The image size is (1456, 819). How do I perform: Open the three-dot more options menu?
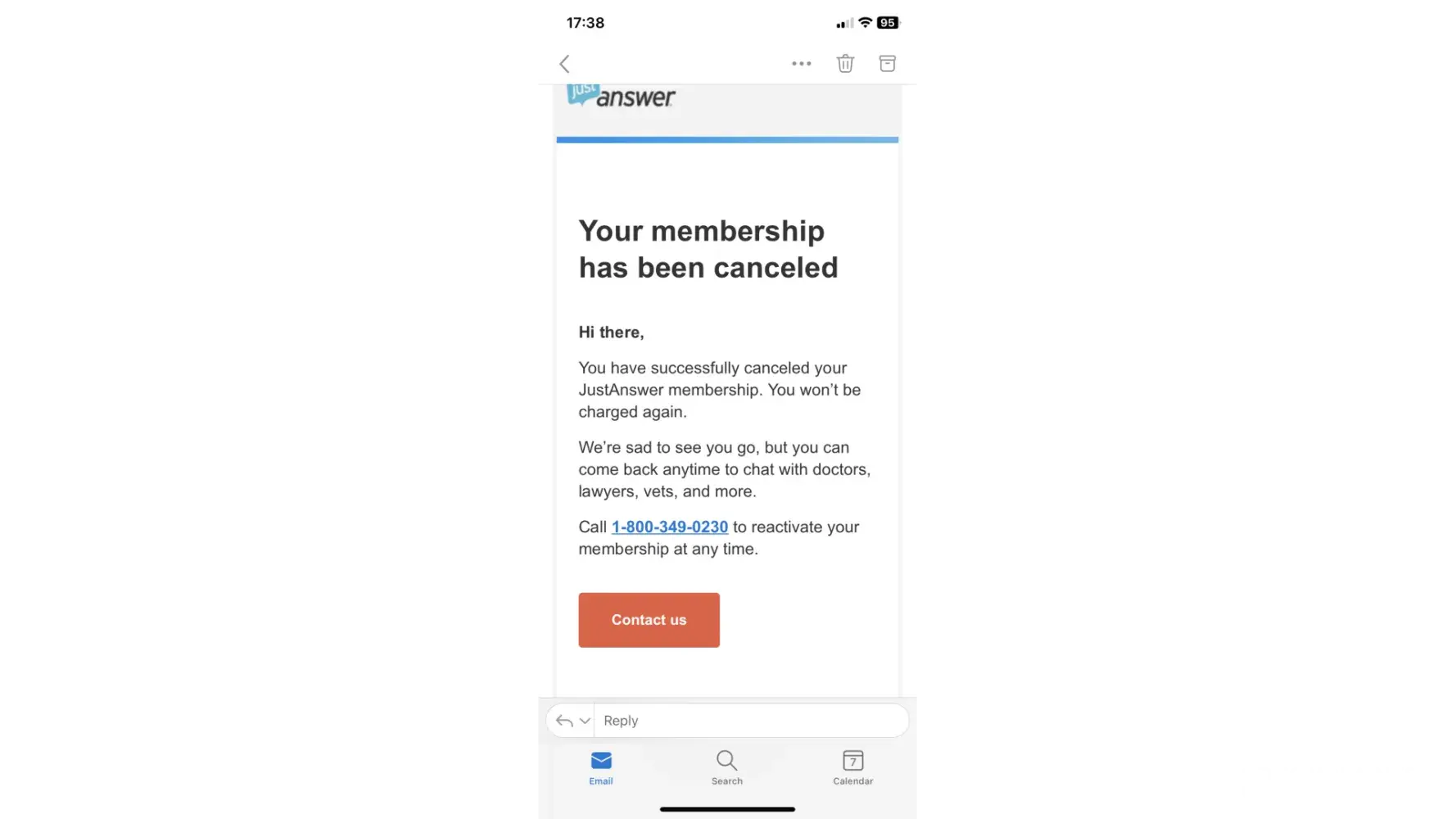click(802, 63)
